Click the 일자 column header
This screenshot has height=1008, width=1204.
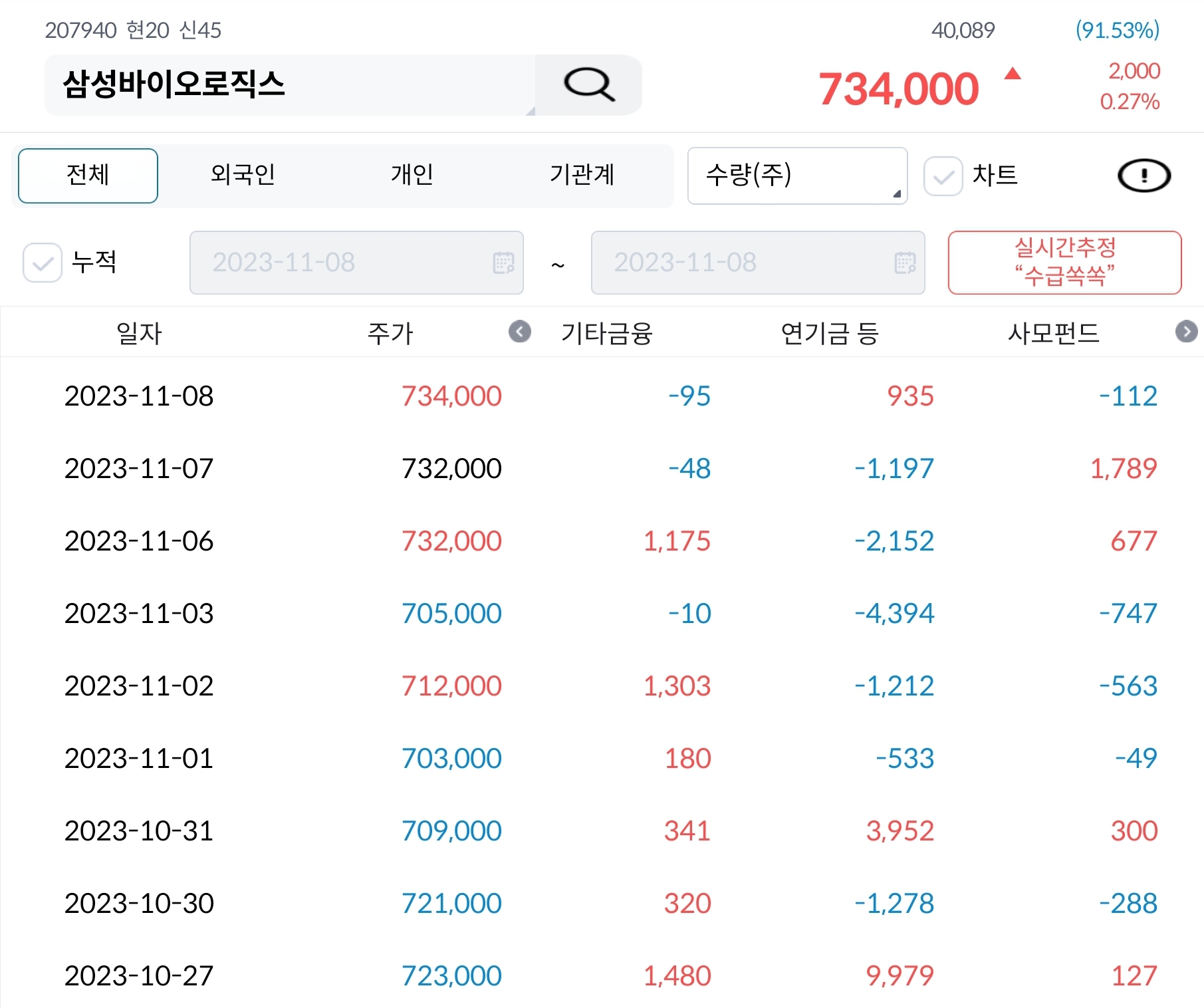(x=139, y=333)
